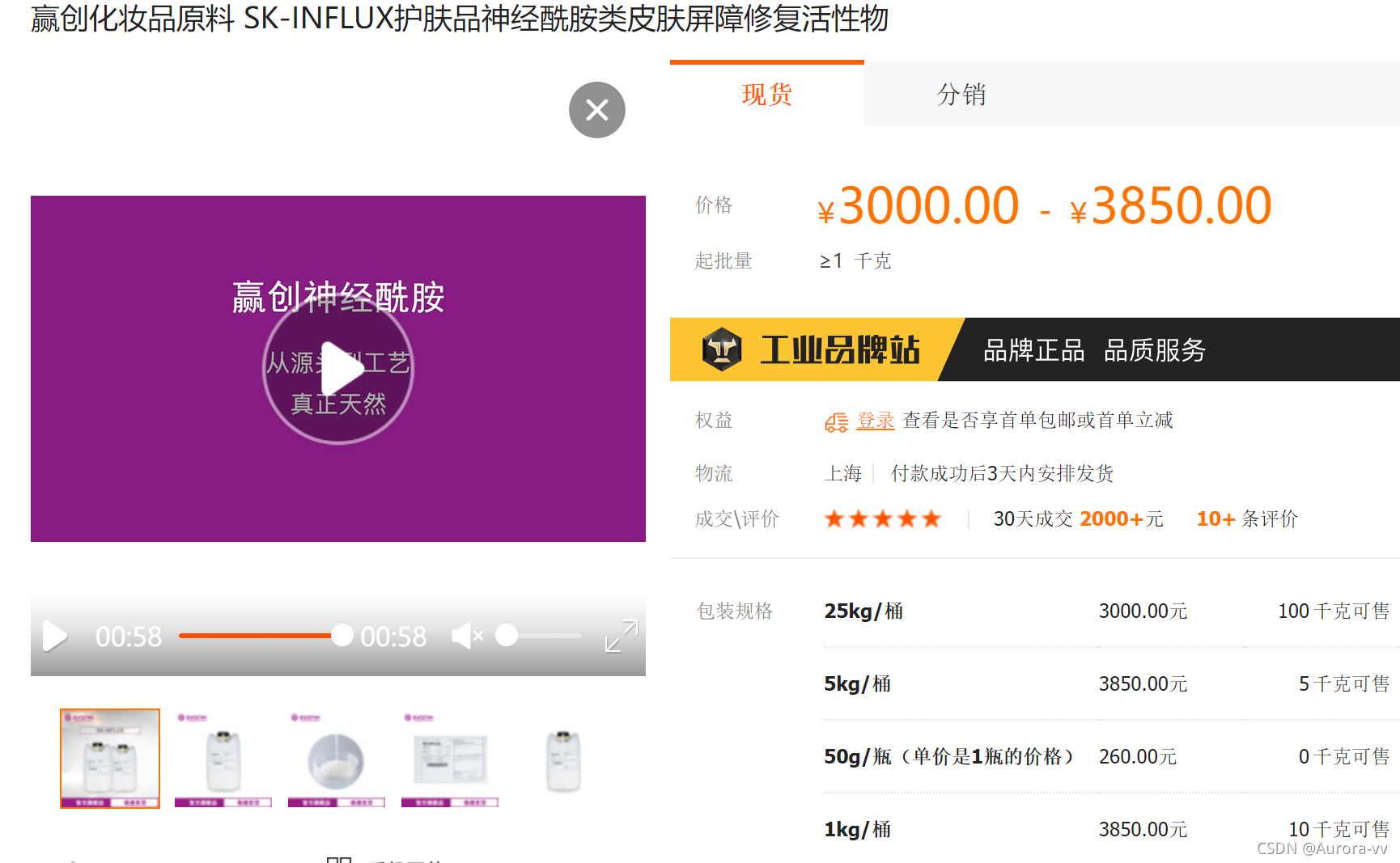Toggle the mute speaker icon
1400x863 pixels.
(467, 637)
